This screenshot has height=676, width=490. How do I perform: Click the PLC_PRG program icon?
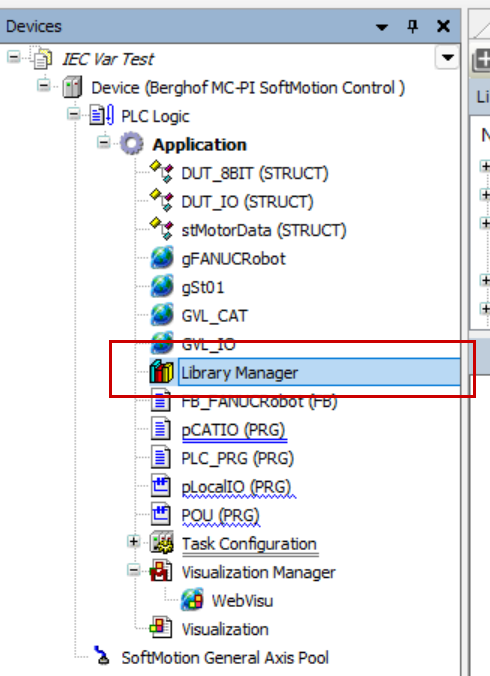point(161,457)
